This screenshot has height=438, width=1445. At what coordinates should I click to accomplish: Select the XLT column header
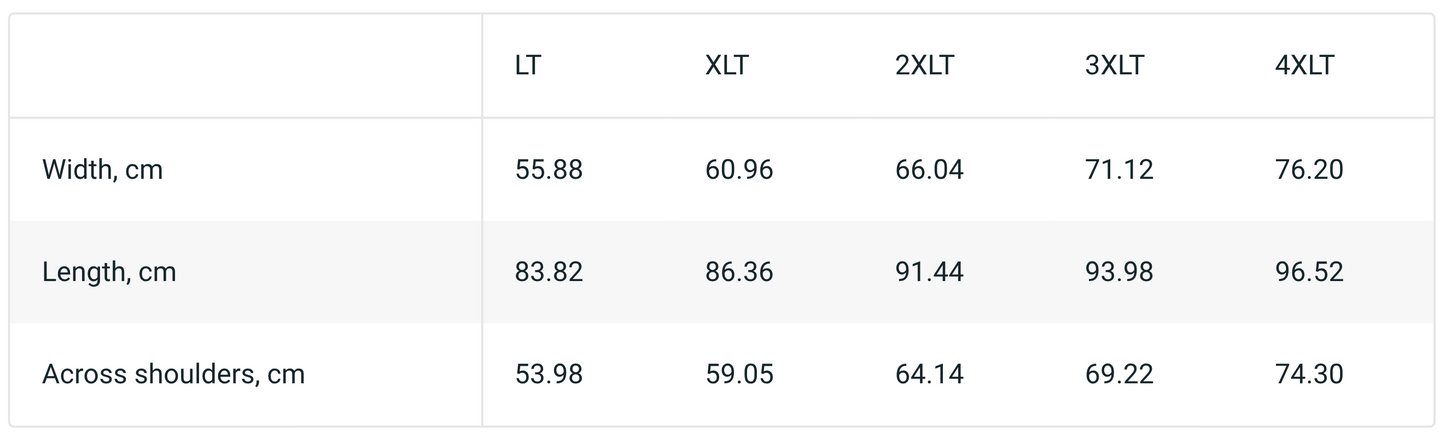pos(727,67)
